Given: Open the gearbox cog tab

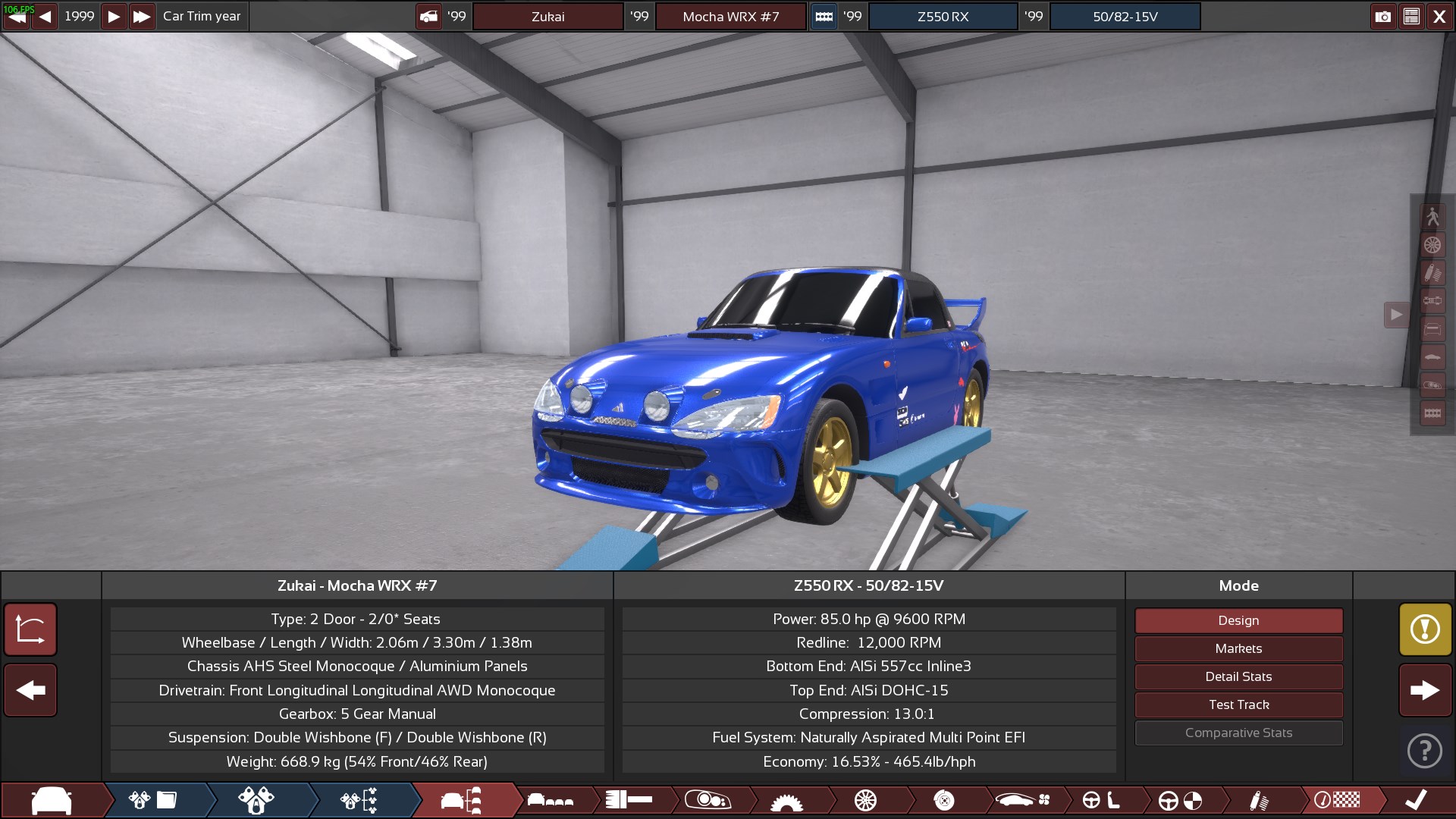Looking at the screenshot, I should 786,800.
